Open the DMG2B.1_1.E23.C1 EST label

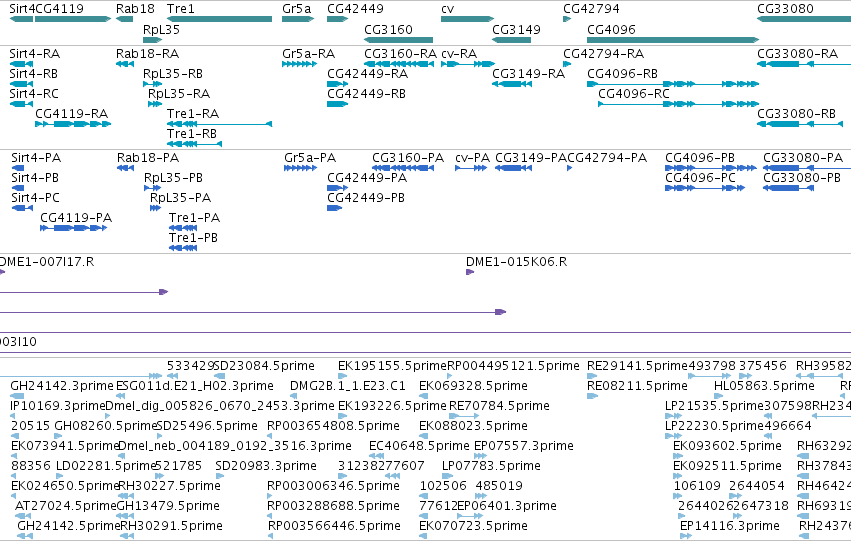coord(348,386)
